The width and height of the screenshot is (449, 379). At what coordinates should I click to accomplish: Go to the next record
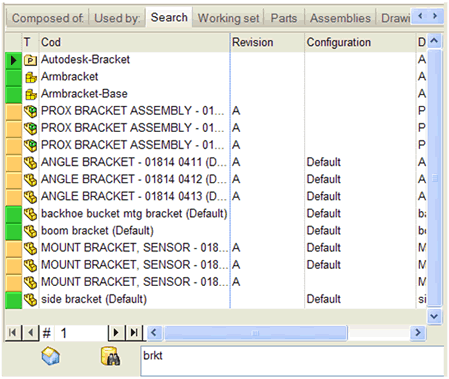(x=116, y=332)
